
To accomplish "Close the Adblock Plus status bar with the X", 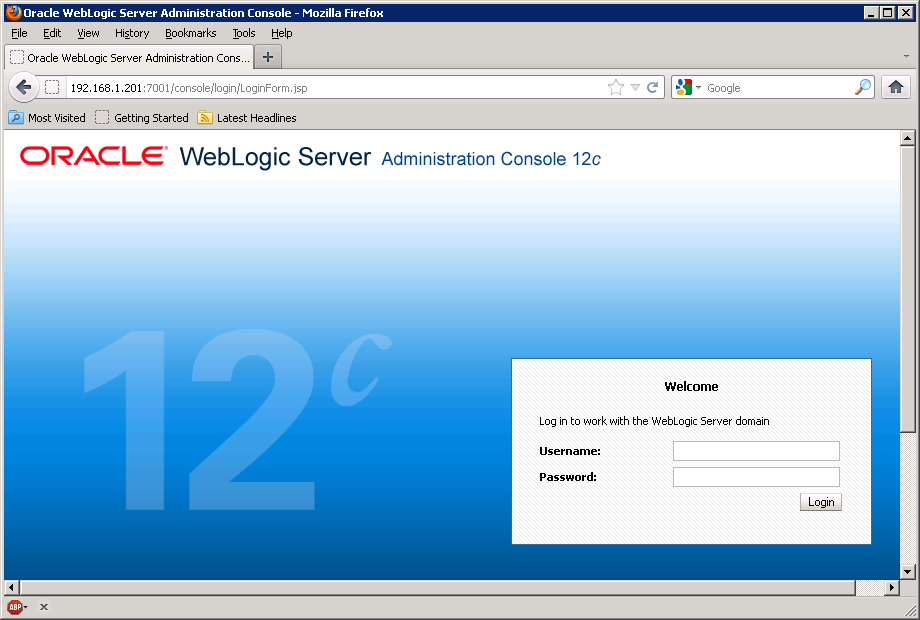I will (x=42, y=606).
